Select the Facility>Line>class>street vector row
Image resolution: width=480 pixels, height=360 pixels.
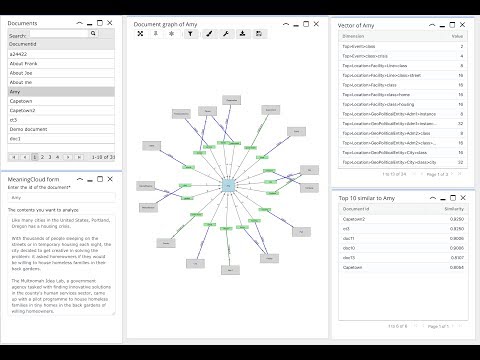tap(403, 75)
